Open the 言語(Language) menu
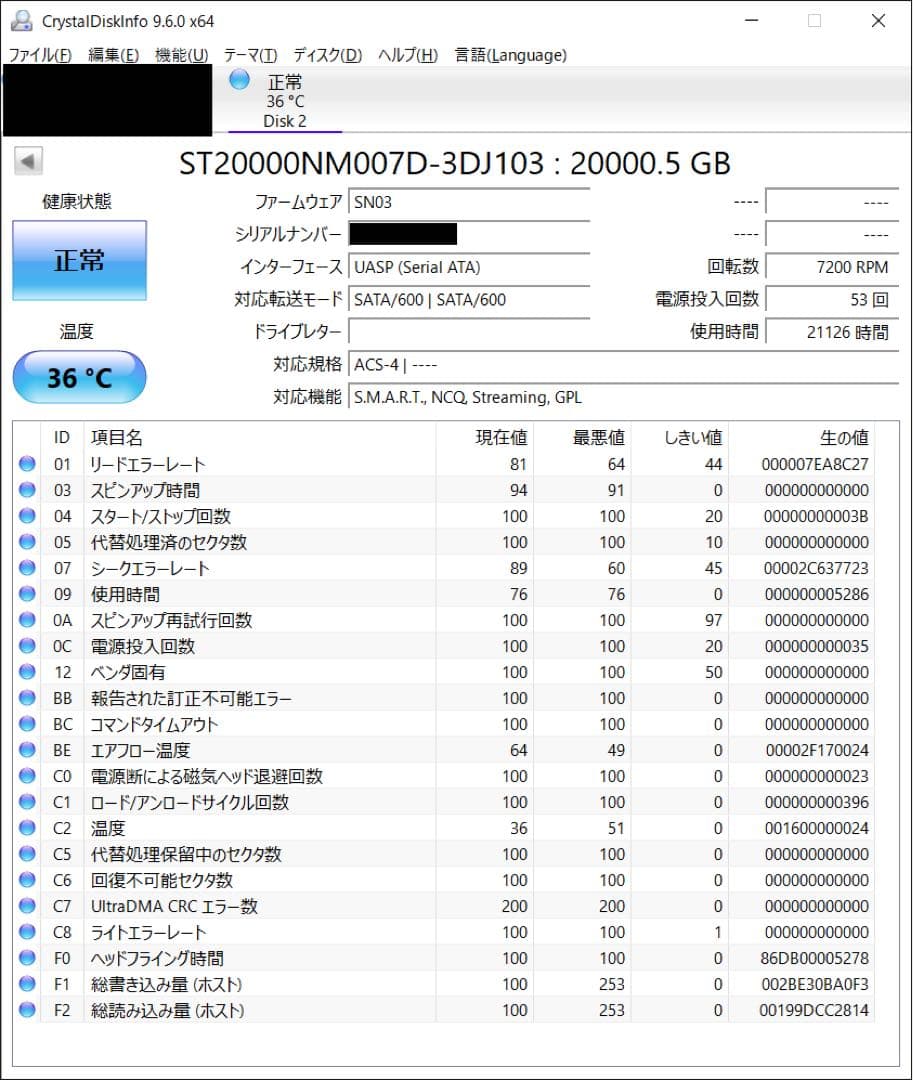 (513, 56)
